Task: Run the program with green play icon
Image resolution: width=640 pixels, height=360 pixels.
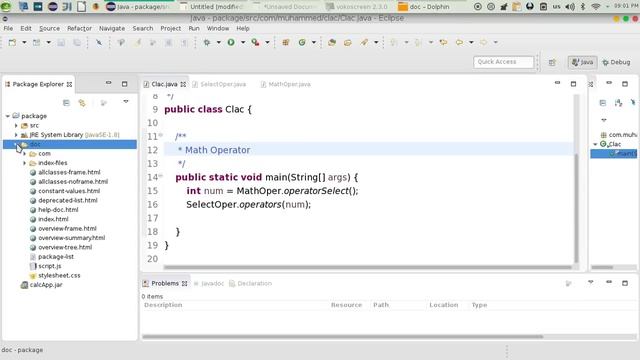Action: pyautogui.click(x=231, y=42)
